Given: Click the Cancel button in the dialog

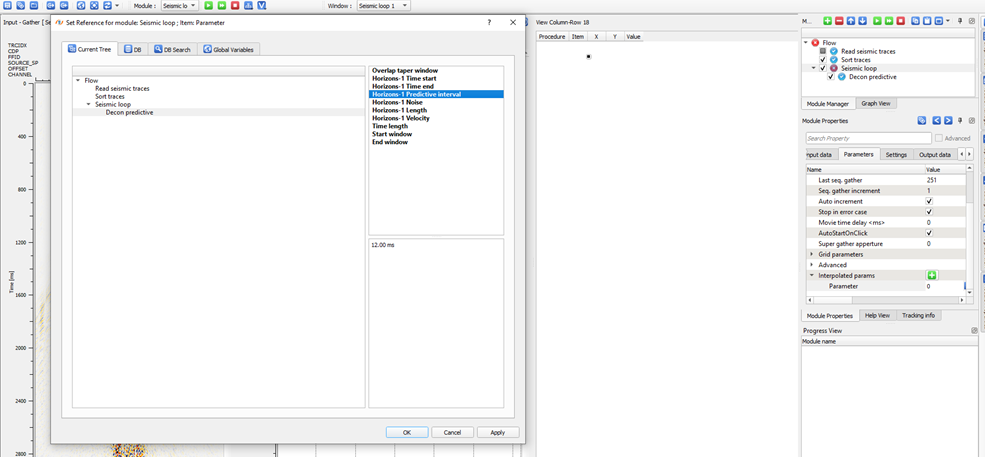Looking at the screenshot, I should [452, 432].
